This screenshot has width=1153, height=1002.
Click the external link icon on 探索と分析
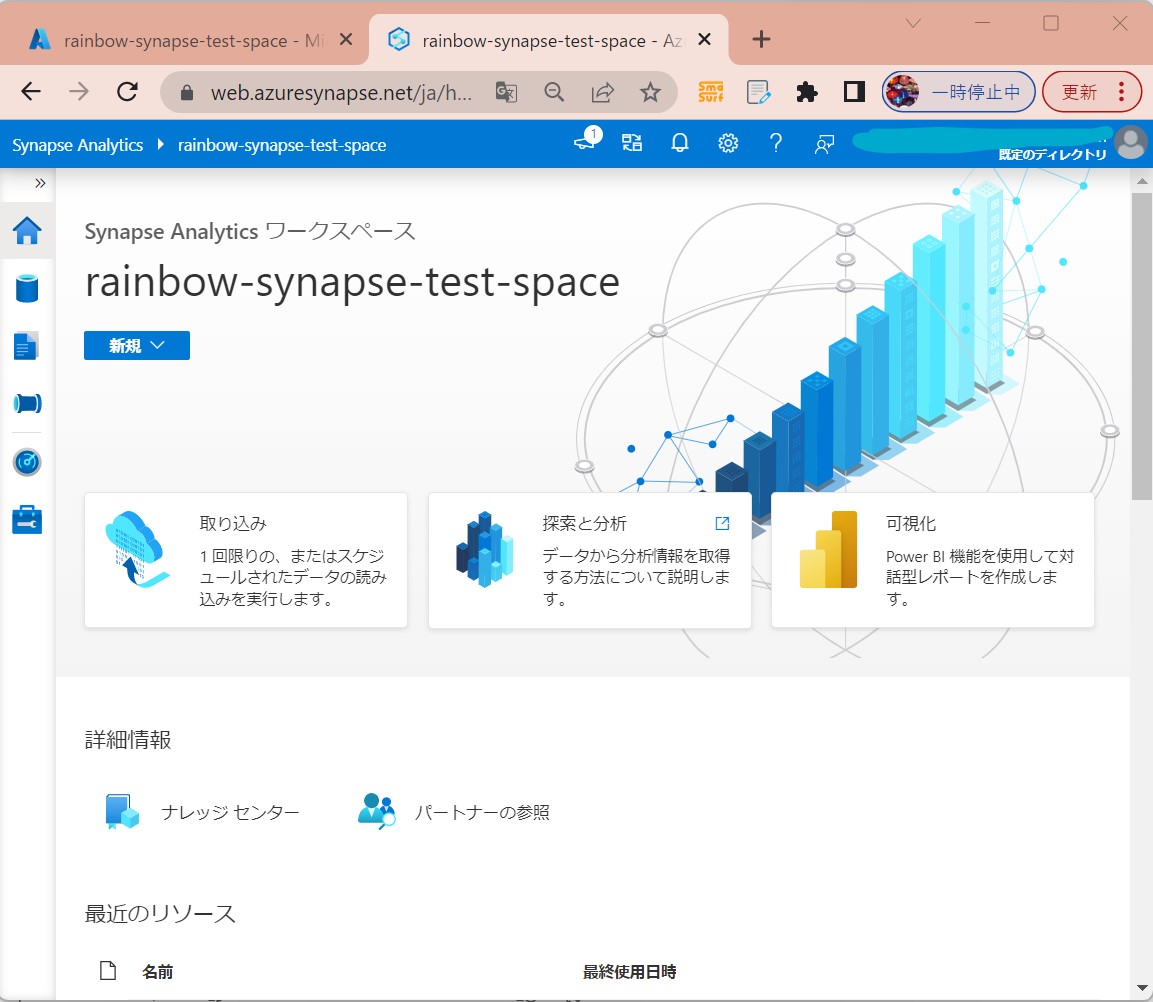[722, 523]
